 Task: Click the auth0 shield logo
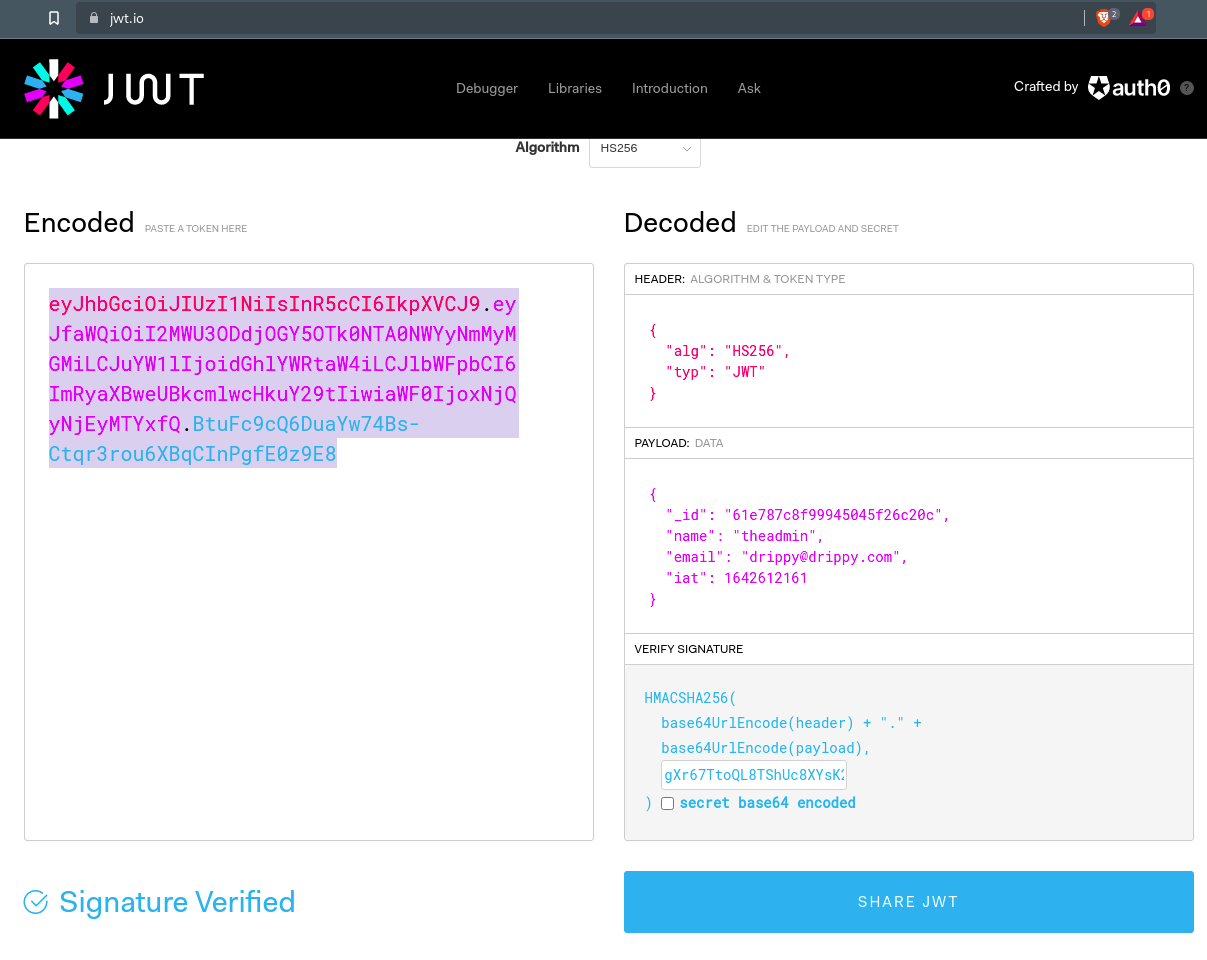(1098, 88)
